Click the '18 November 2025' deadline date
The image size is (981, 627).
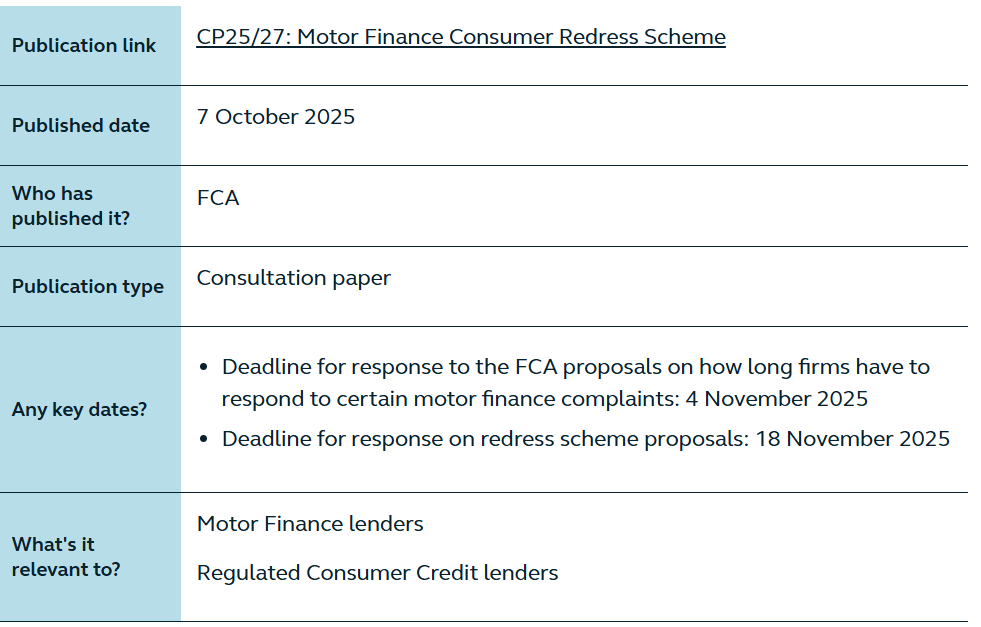850,439
